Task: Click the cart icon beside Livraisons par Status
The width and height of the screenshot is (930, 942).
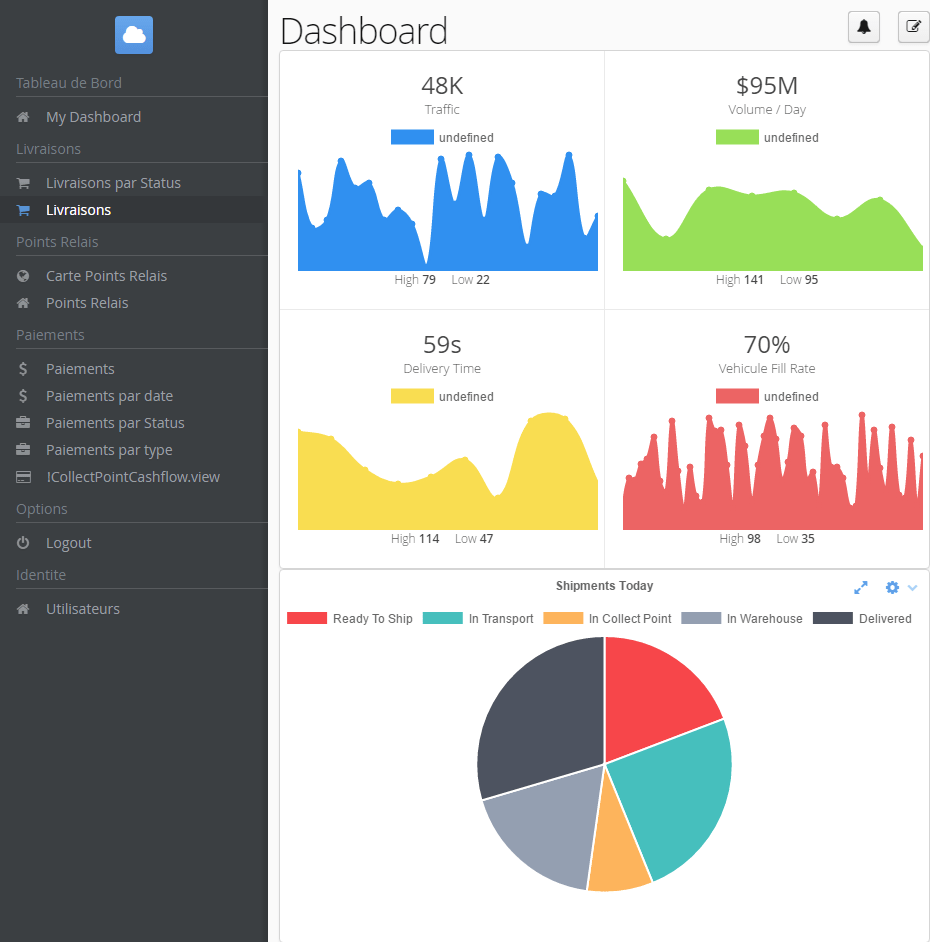Action: point(23,183)
